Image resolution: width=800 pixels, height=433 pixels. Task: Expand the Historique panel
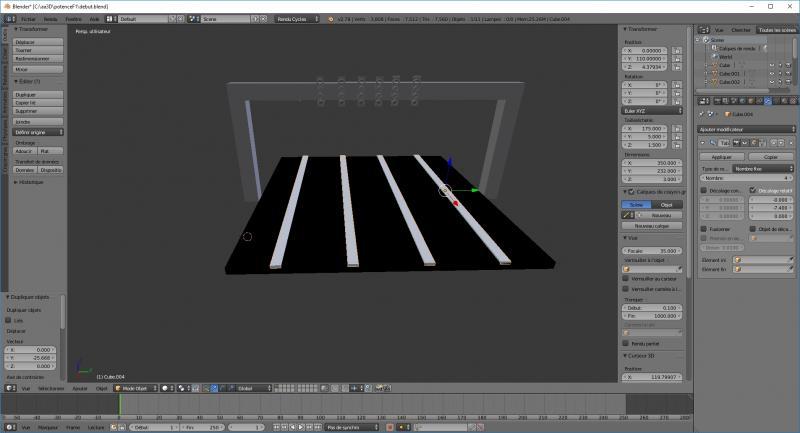click(x=28, y=182)
